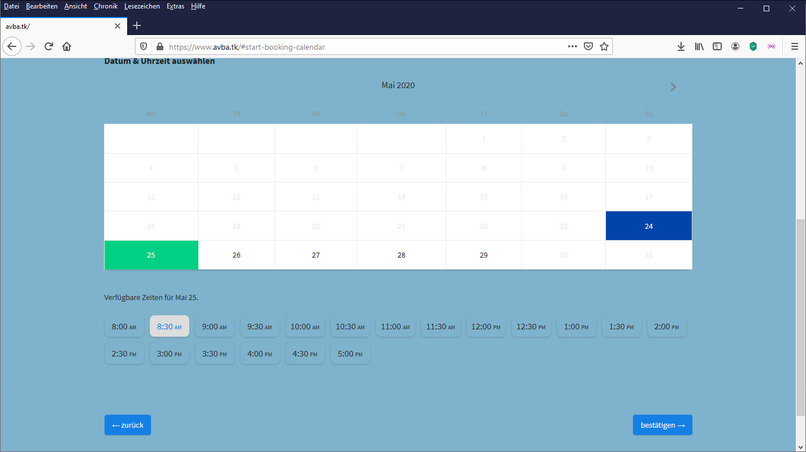Bookmark this page with the star

(x=604, y=46)
